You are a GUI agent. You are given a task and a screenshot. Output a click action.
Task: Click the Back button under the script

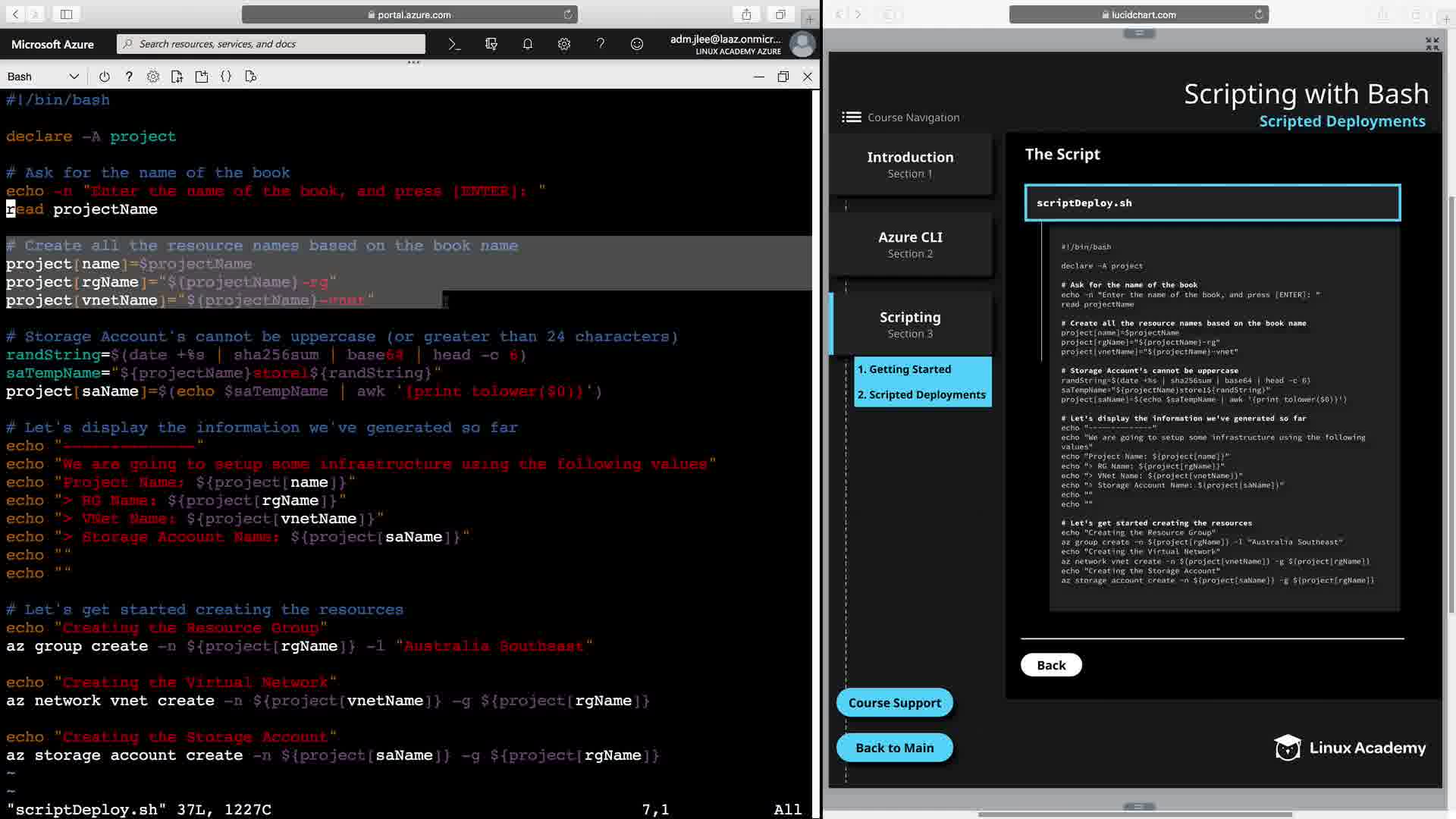click(1051, 665)
